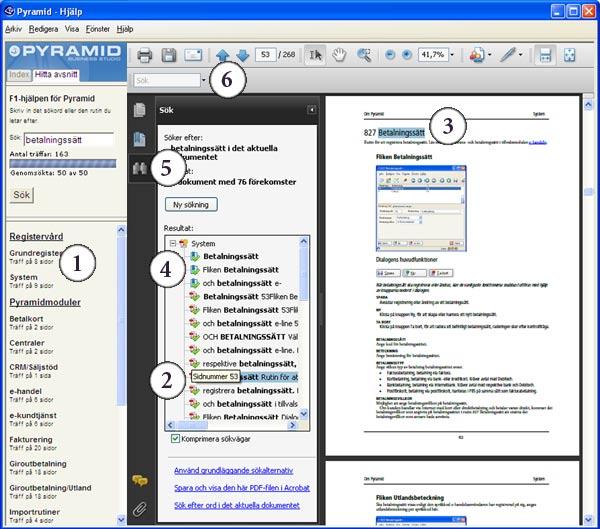Open the Visa menu
The width and height of the screenshot is (600, 529).
72,29
